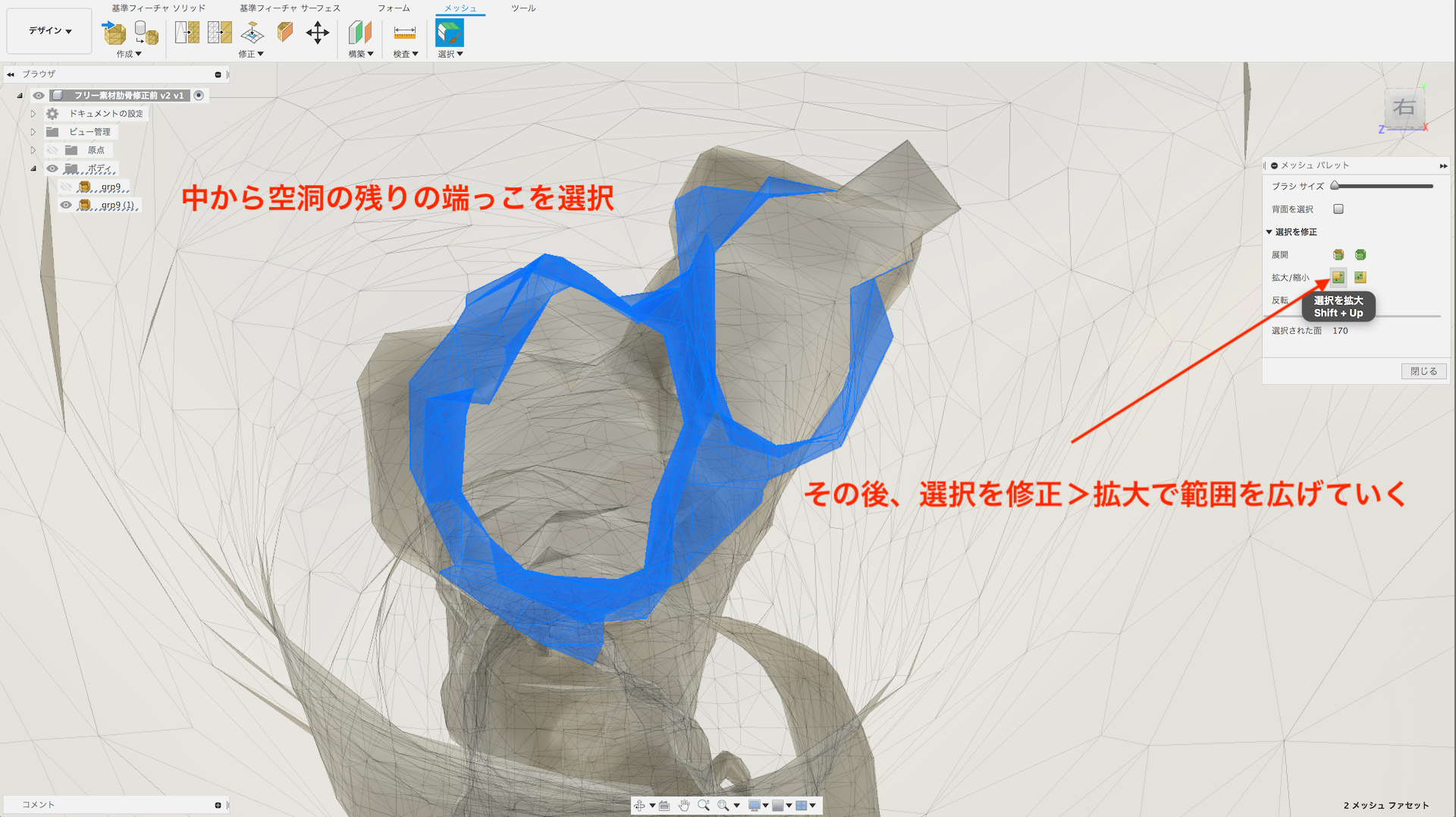Activate the paint selection icon above 選択
This screenshot has height=817, width=1456.
449,33
